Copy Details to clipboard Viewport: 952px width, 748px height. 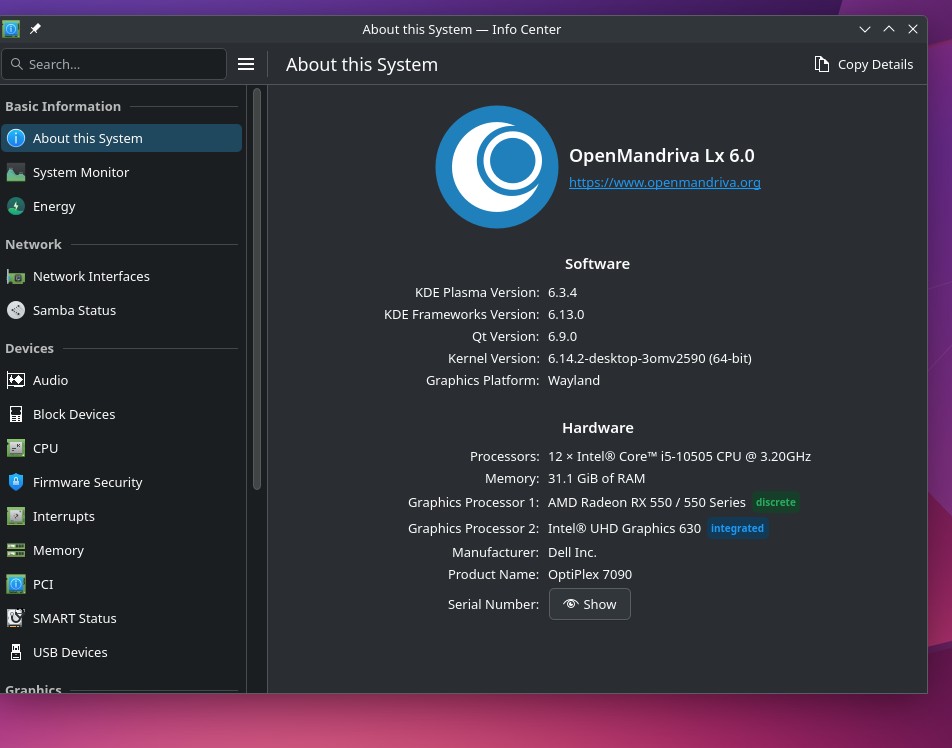pyautogui.click(x=863, y=64)
